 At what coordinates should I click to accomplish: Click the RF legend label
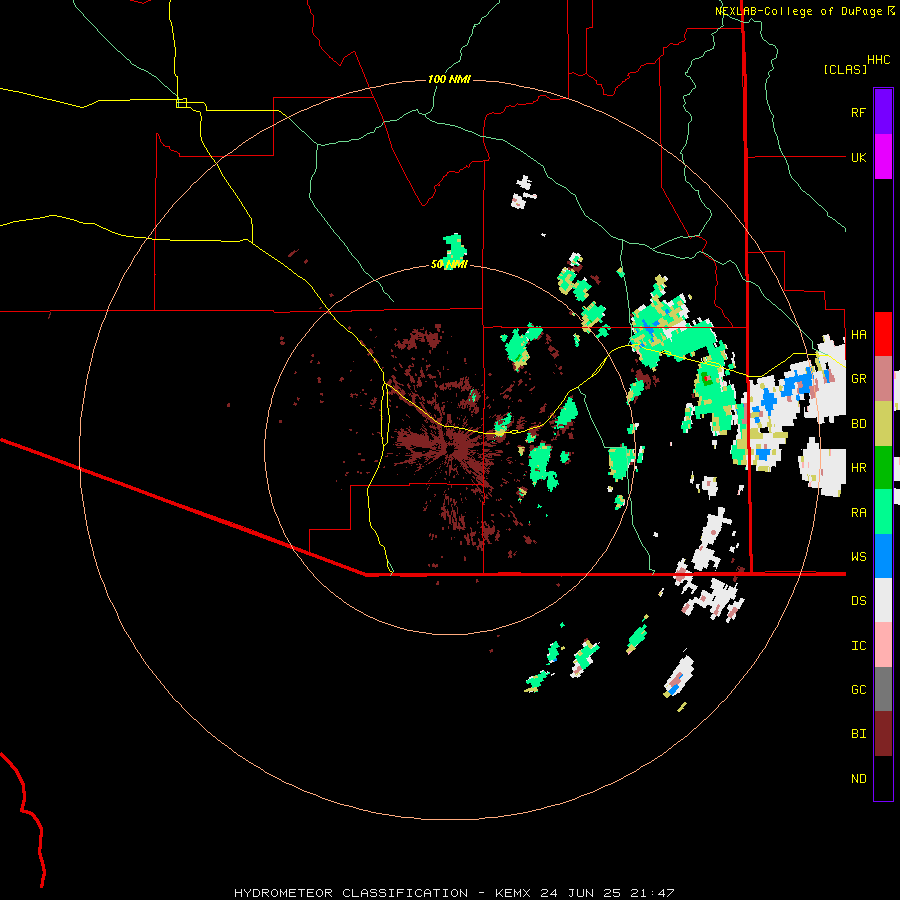click(858, 112)
